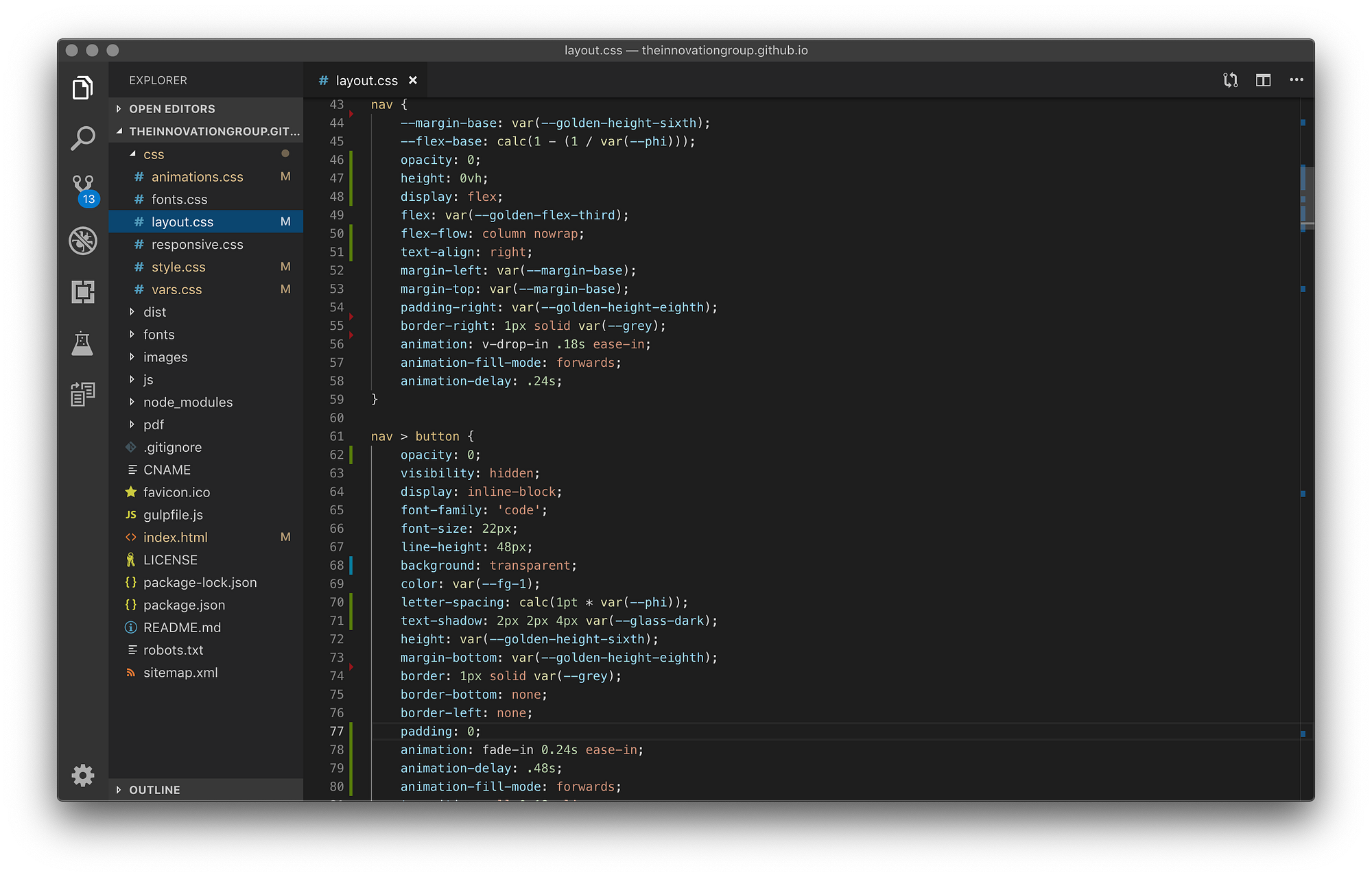The image size is (1372, 877).
Task: Close the layout.css tab
Action: click(413, 80)
